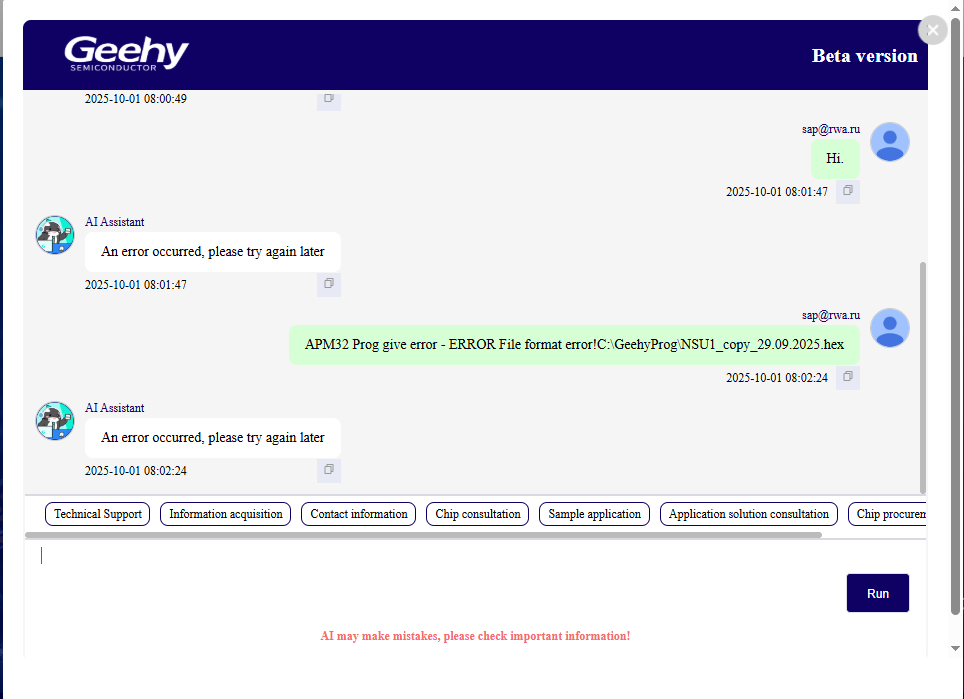Click user avatar beside APM32 error message
Image resolution: width=964 pixels, height=699 pixels.
pos(889,328)
